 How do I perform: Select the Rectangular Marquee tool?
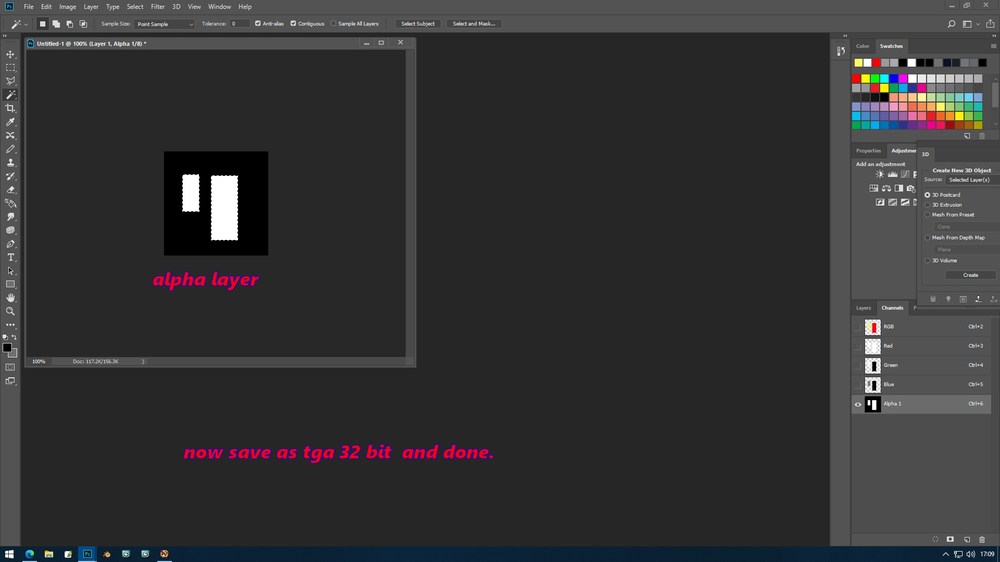click(x=11, y=68)
